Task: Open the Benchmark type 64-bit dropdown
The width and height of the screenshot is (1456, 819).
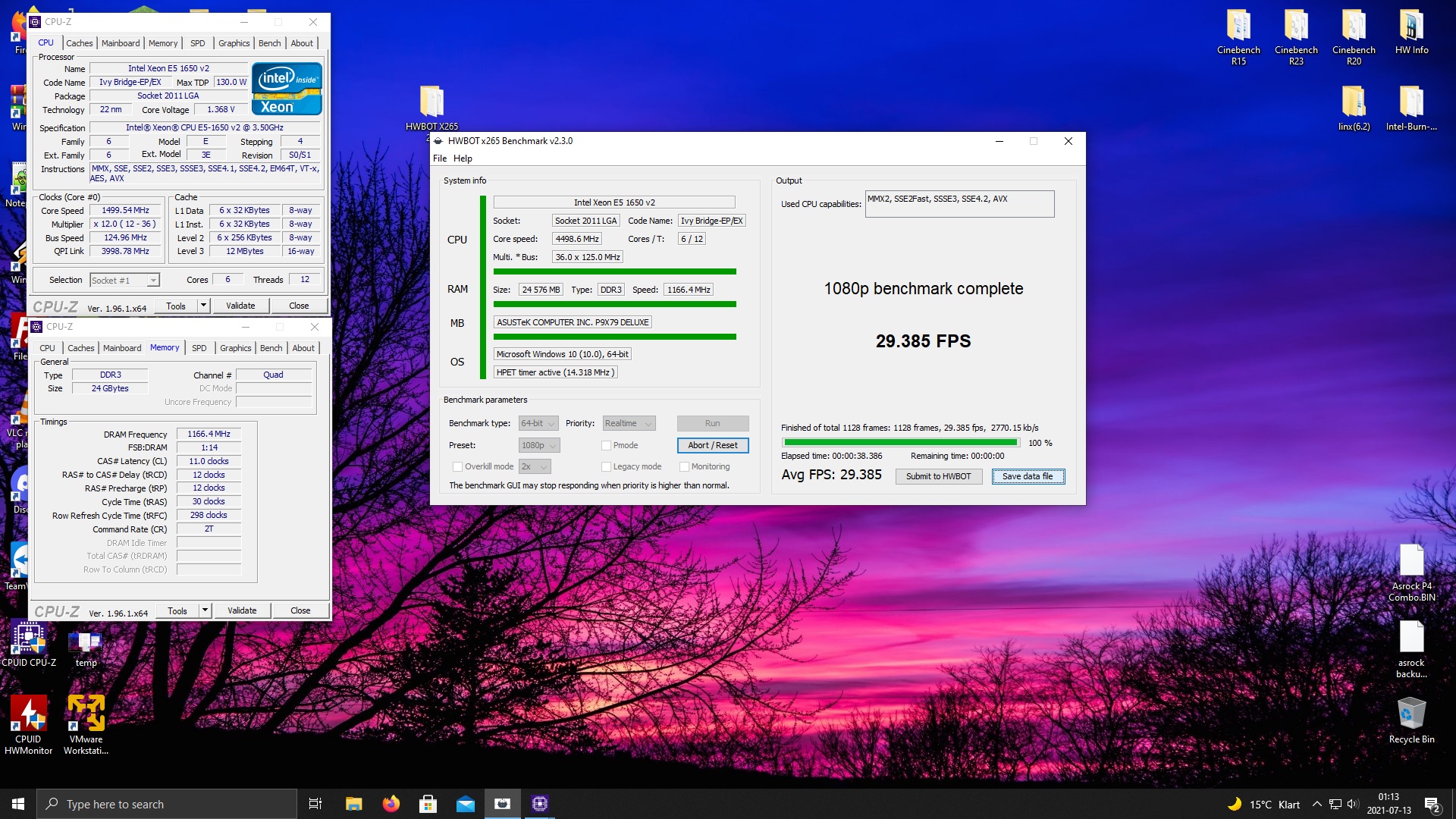Action: click(x=538, y=423)
